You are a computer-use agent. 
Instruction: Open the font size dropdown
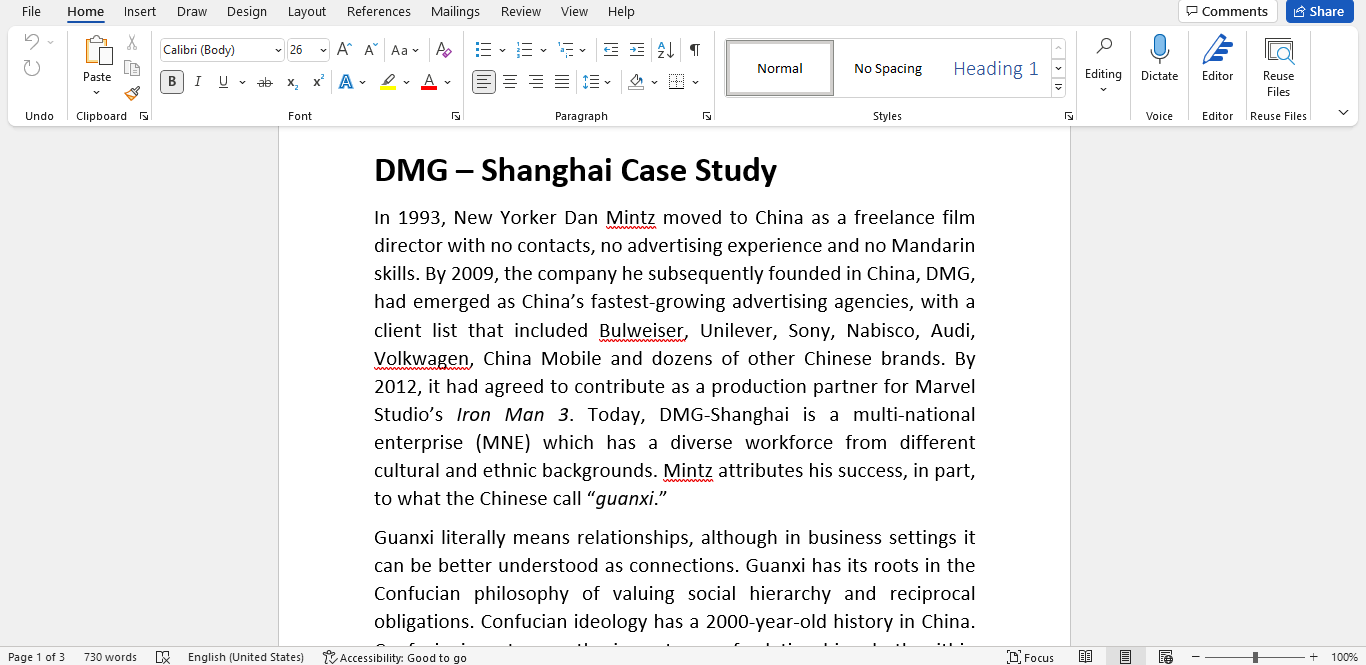(x=322, y=49)
